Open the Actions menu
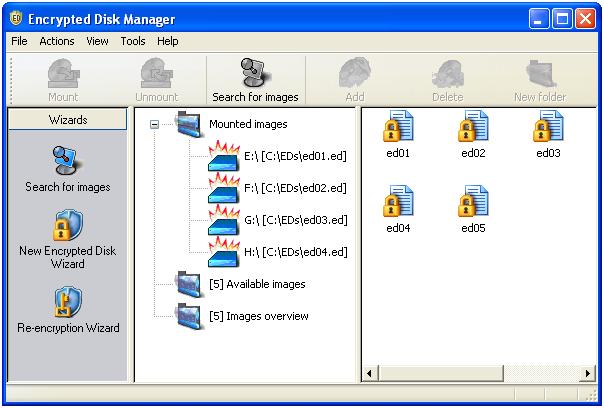The image size is (604, 408). tap(57, 41)
